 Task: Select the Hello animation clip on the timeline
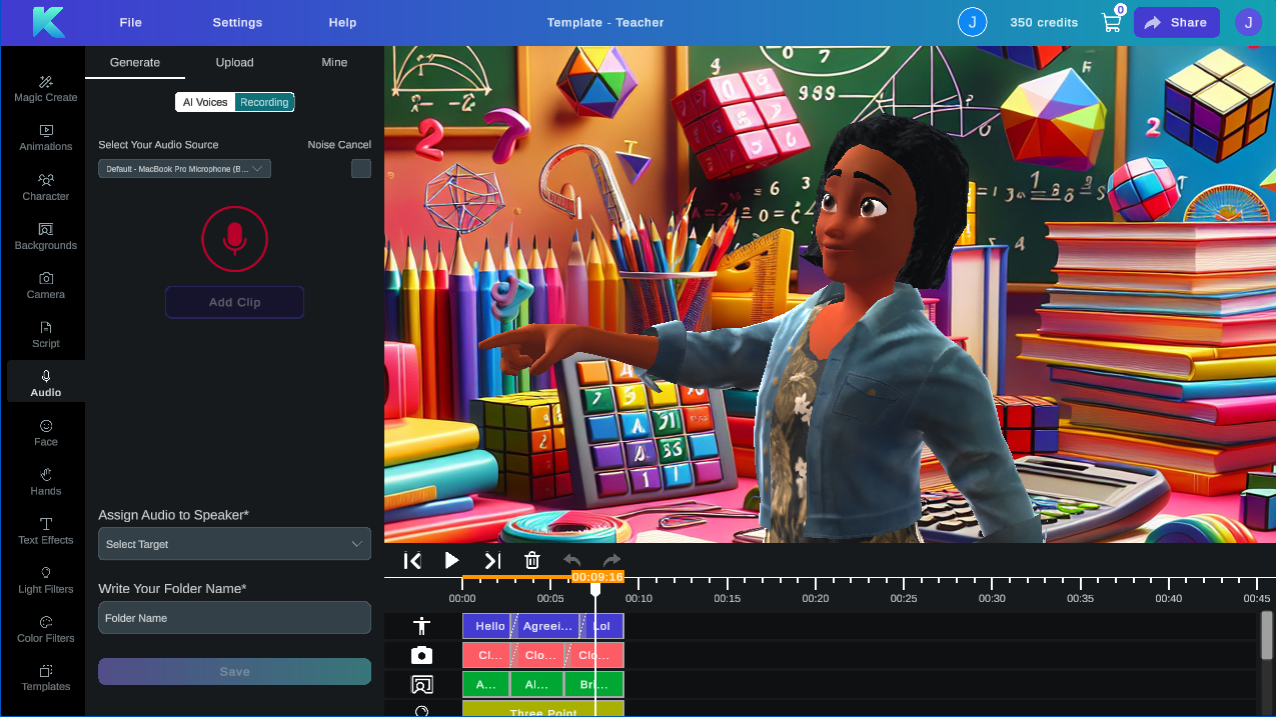(489, 625)
